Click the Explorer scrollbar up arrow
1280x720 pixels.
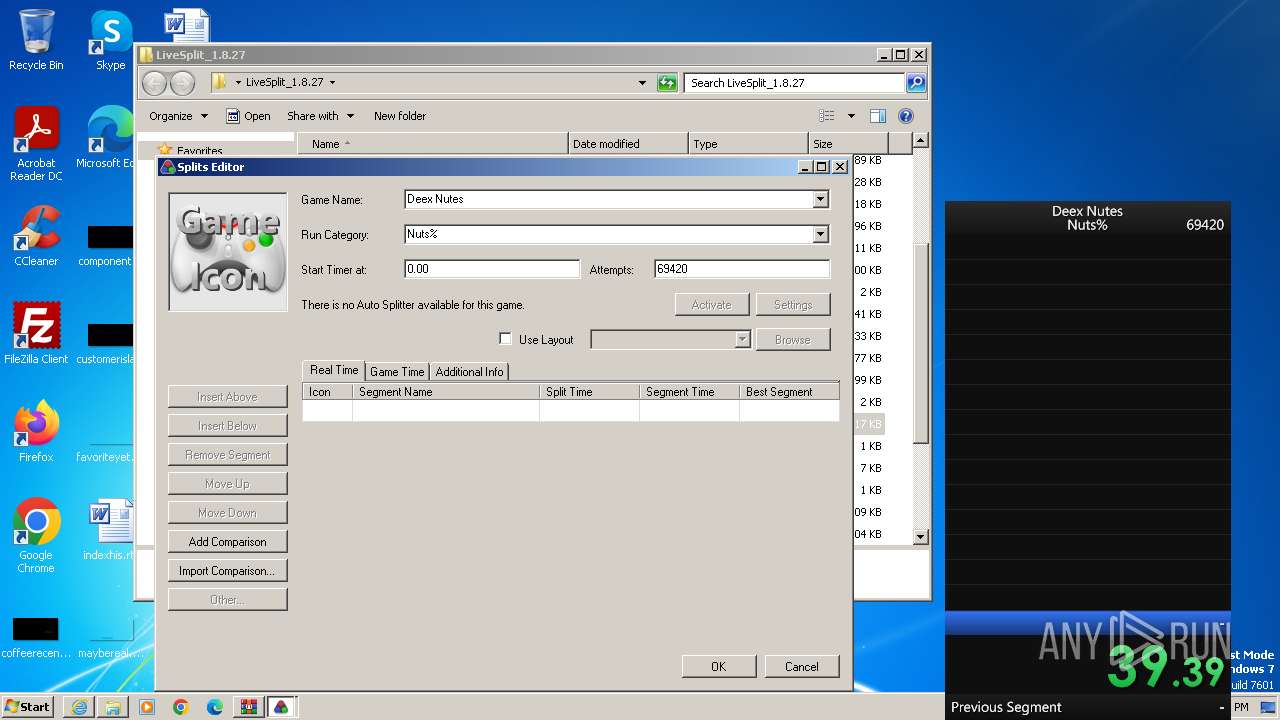(x=921, y=142)
